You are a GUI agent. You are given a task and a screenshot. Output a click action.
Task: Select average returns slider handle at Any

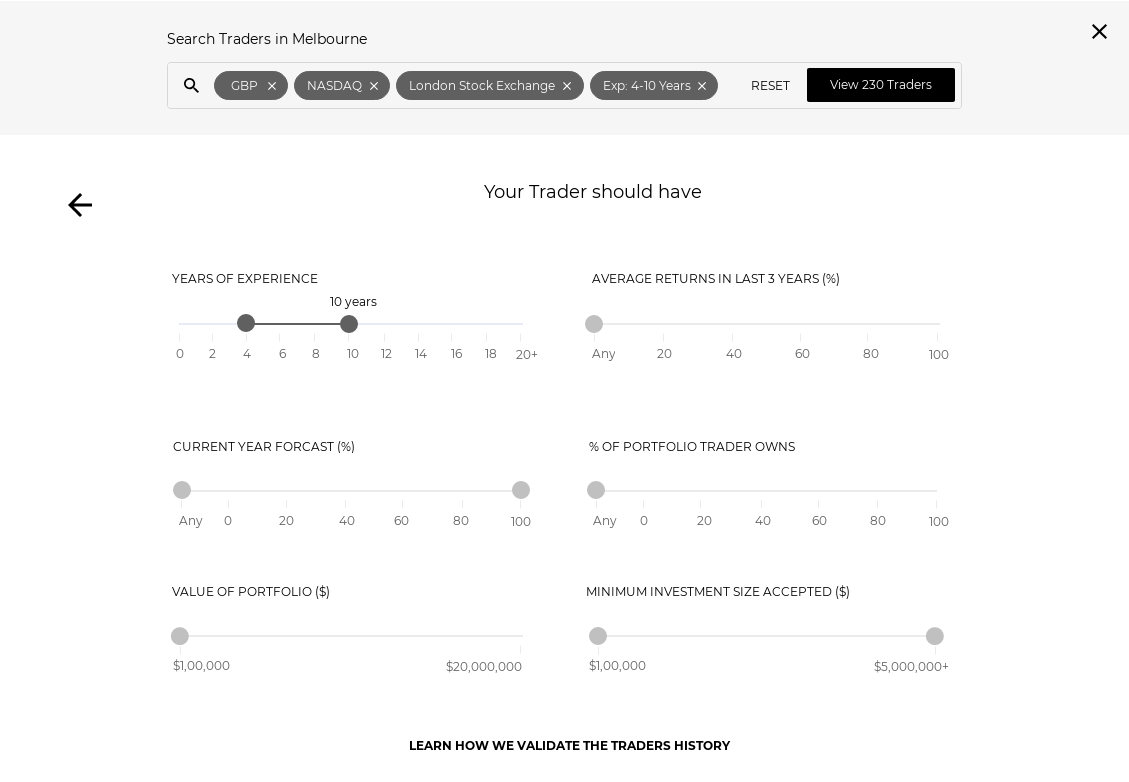(594, 324)
